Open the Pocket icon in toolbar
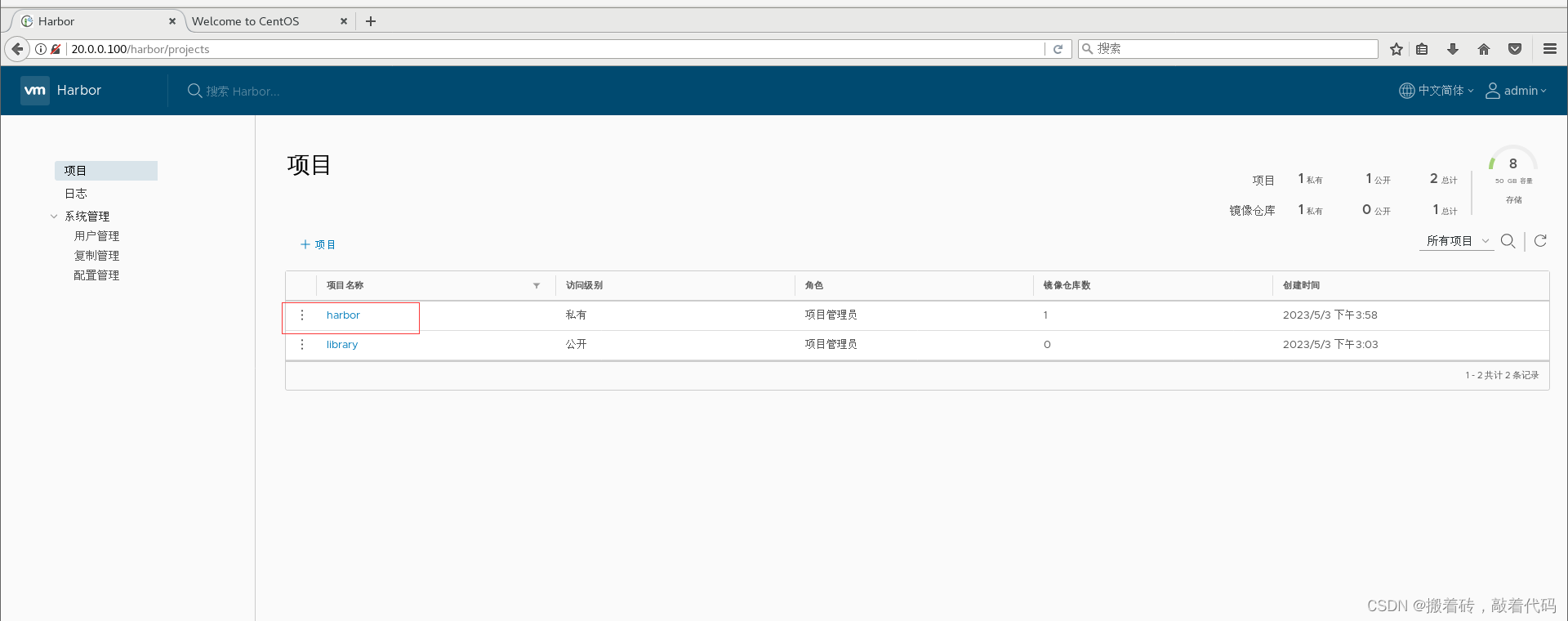 tap(1515, 49)
